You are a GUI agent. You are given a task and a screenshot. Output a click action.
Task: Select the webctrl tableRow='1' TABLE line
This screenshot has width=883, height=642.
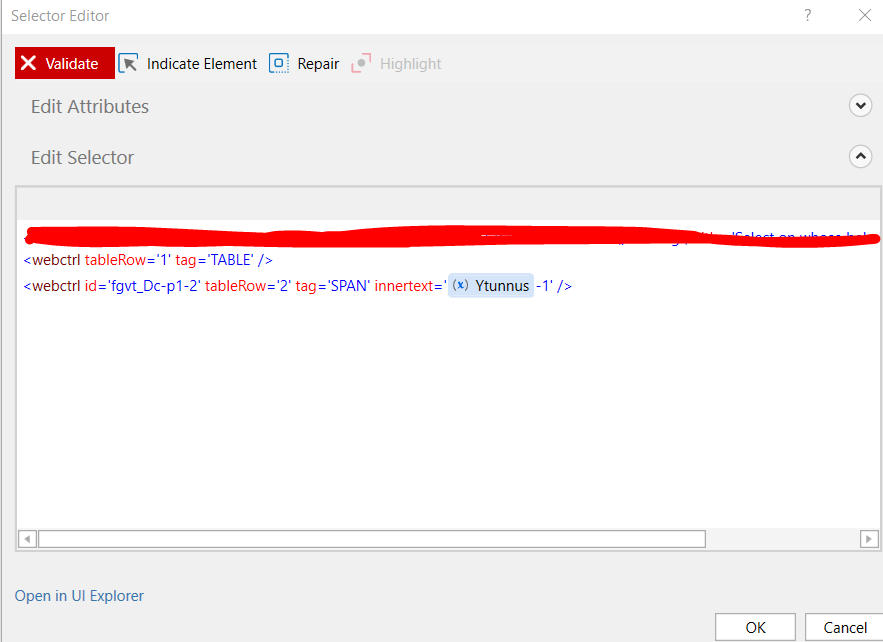[148, 260]
